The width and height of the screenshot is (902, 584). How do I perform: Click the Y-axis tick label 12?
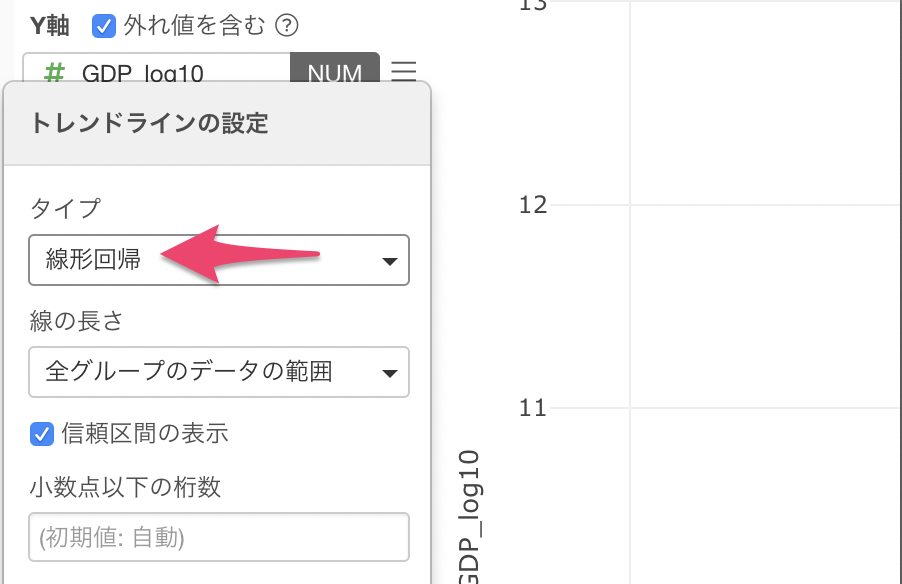coord(533,205)
